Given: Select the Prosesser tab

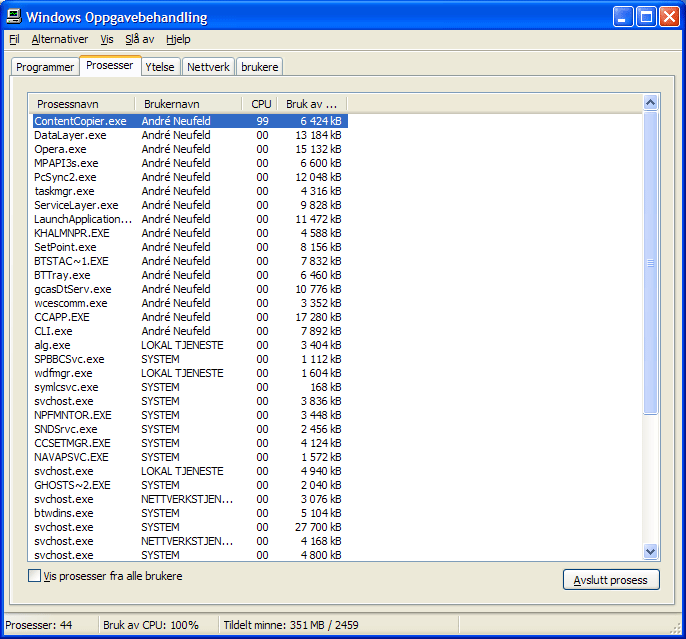Looking at the screenshot, I should point(110,66).
